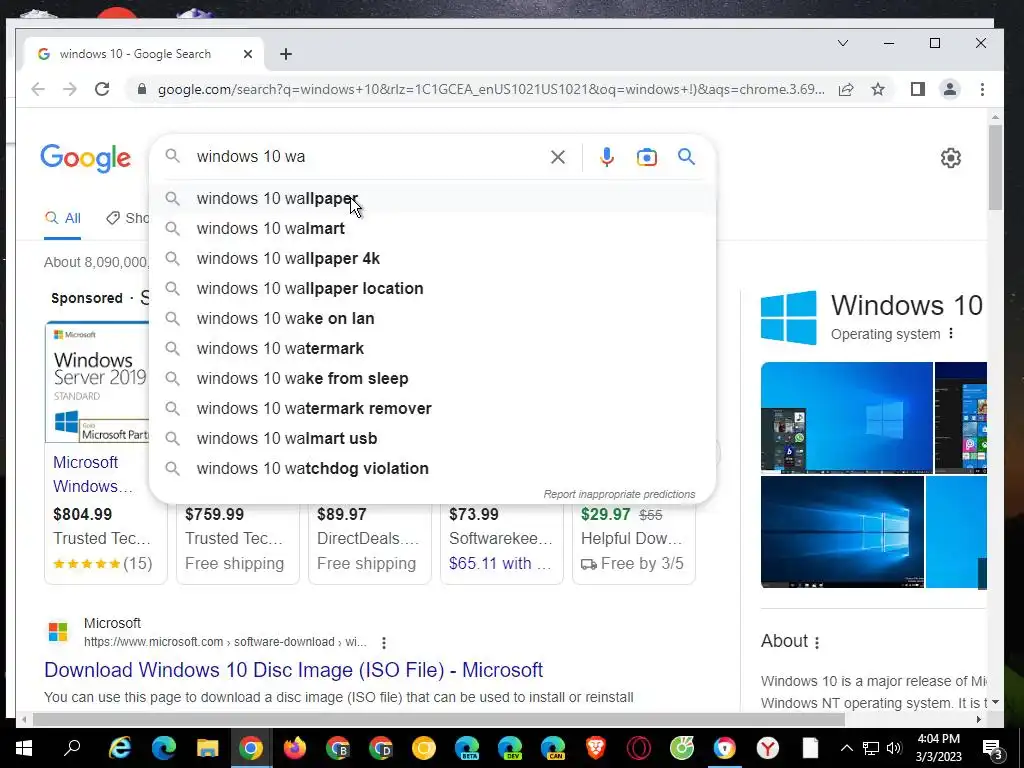This screenshot has height=768, width=1024.
Task: Go to Google homepage via logo
Action: click(86, 158)
